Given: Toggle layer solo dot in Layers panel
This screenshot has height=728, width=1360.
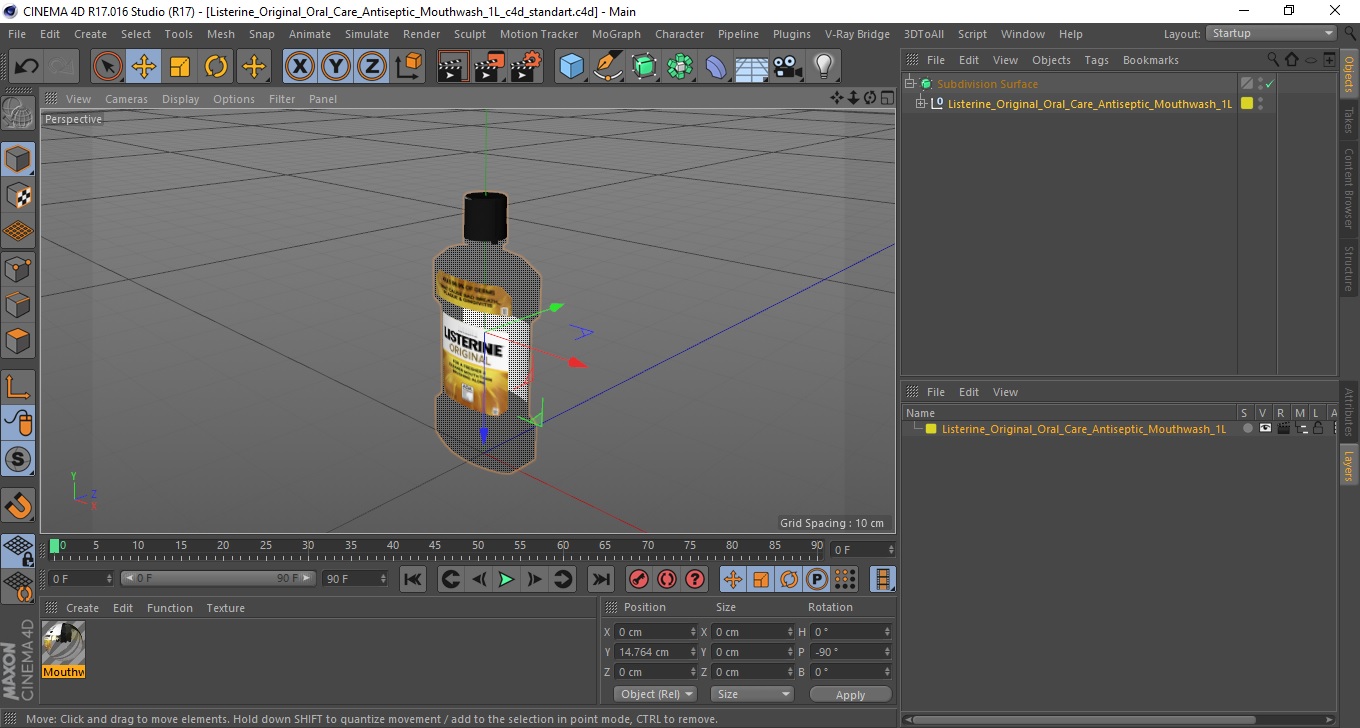Looking at the screenshot, I should click(1247, 428).
